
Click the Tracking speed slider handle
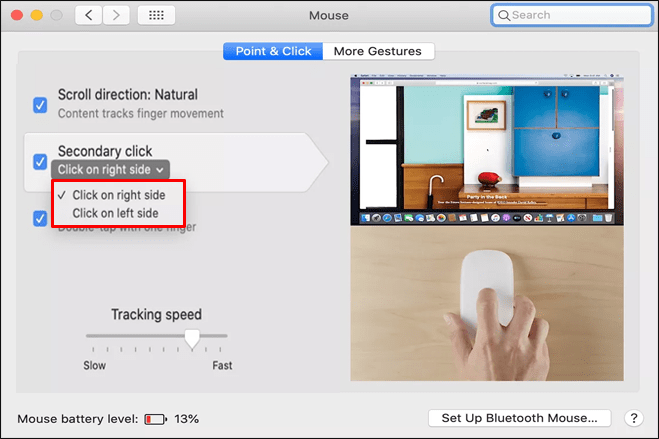(192, 339)
